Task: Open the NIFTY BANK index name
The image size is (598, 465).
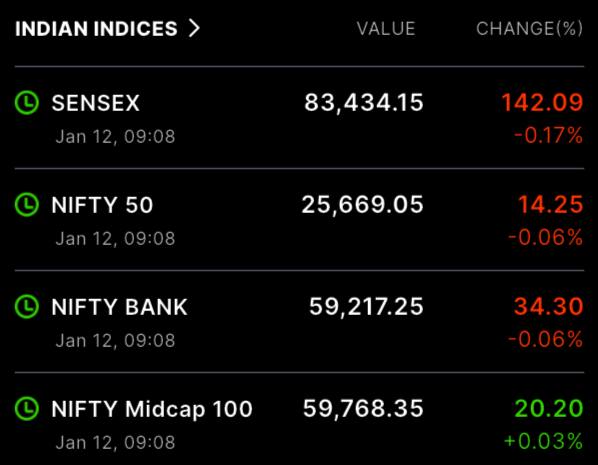Action: tap(119, 307)
